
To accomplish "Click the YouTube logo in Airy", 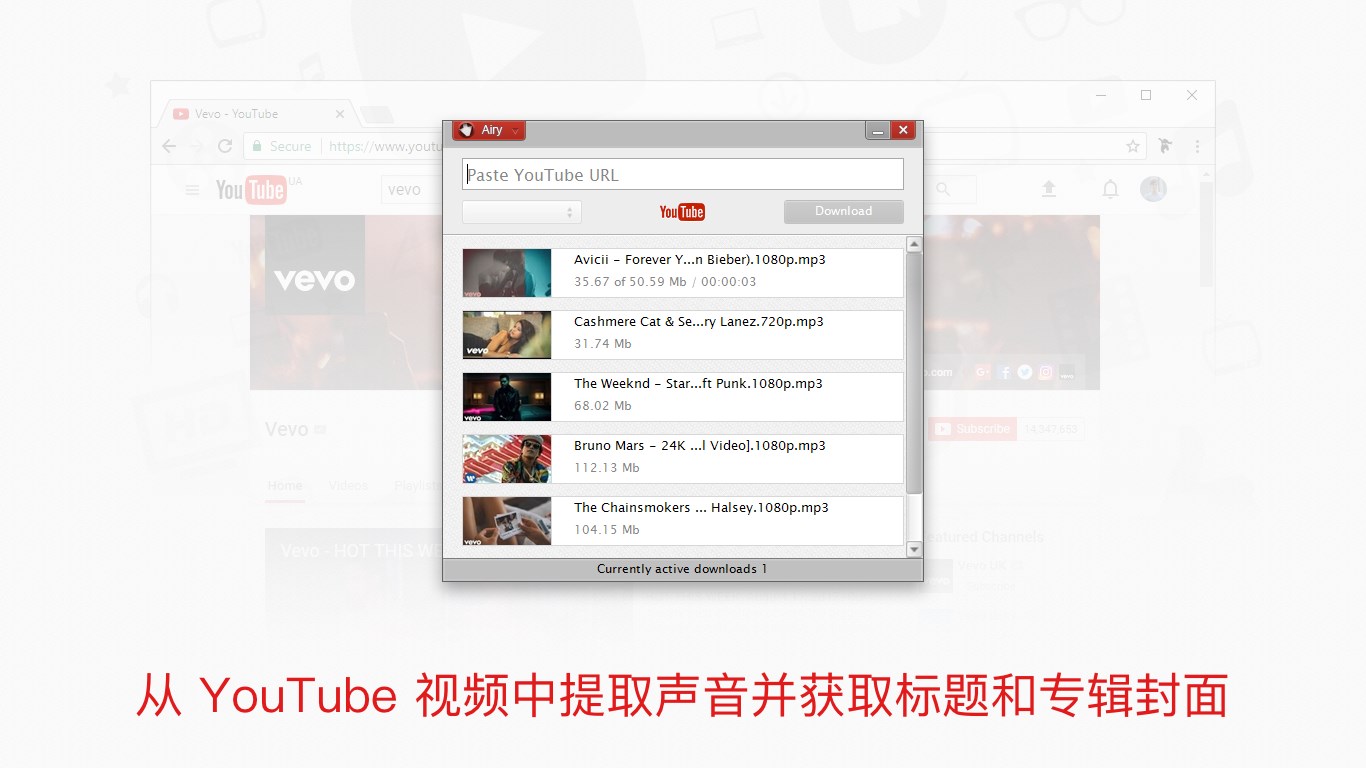I will pos(682,212).
